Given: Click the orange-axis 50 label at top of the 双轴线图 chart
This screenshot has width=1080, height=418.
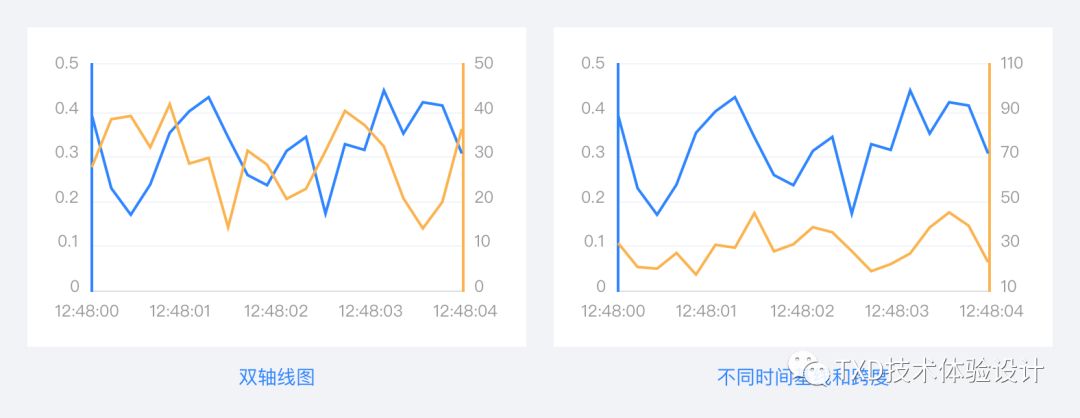Looking at the screenshot, I should click(x=484, y=63).
